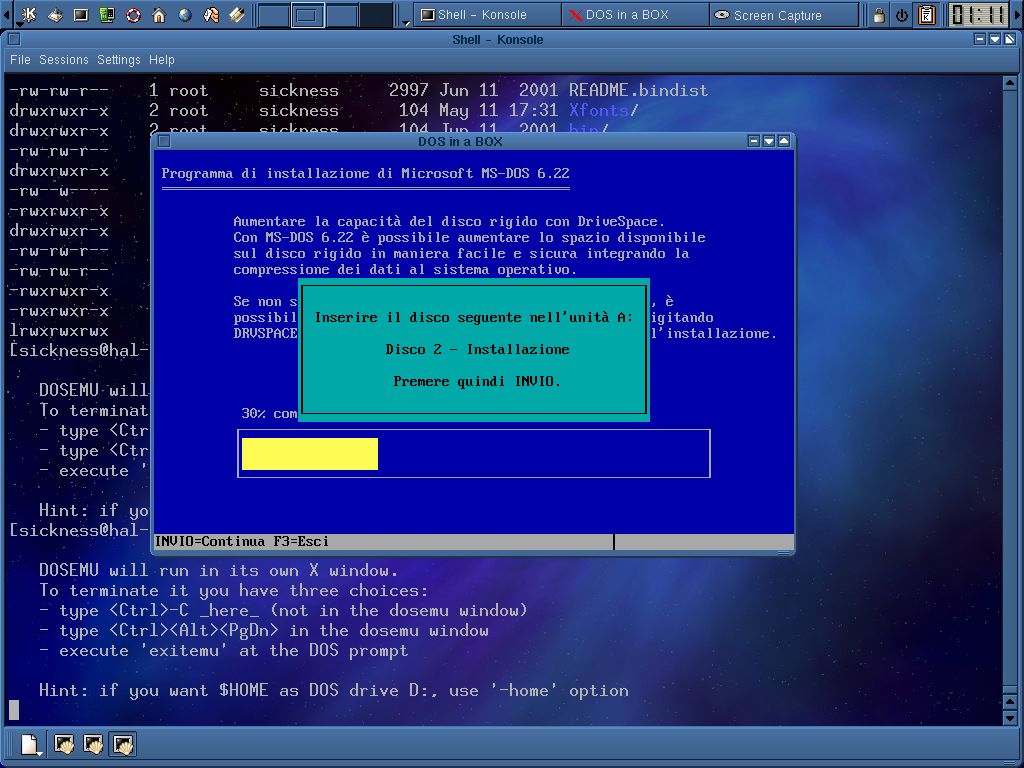Switch to virtual desktop 2 in the pager

(x=308, y=15)
